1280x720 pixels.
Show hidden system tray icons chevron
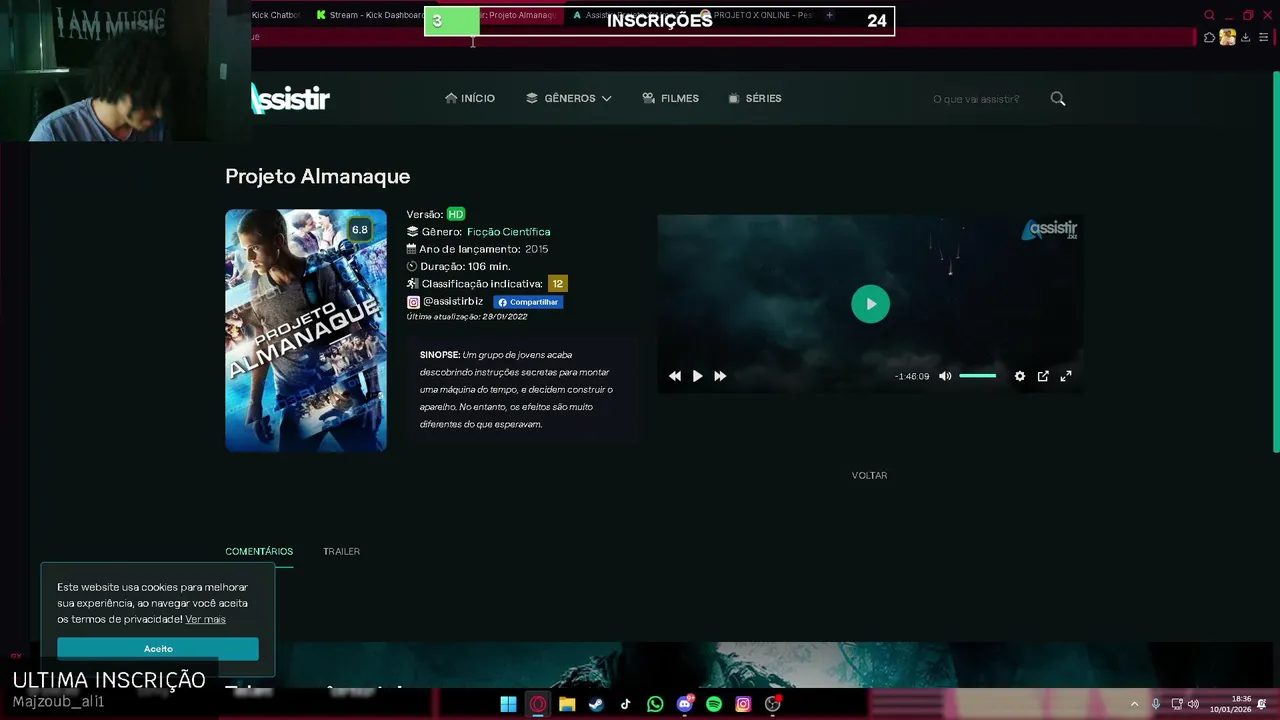click(1134, 704)
